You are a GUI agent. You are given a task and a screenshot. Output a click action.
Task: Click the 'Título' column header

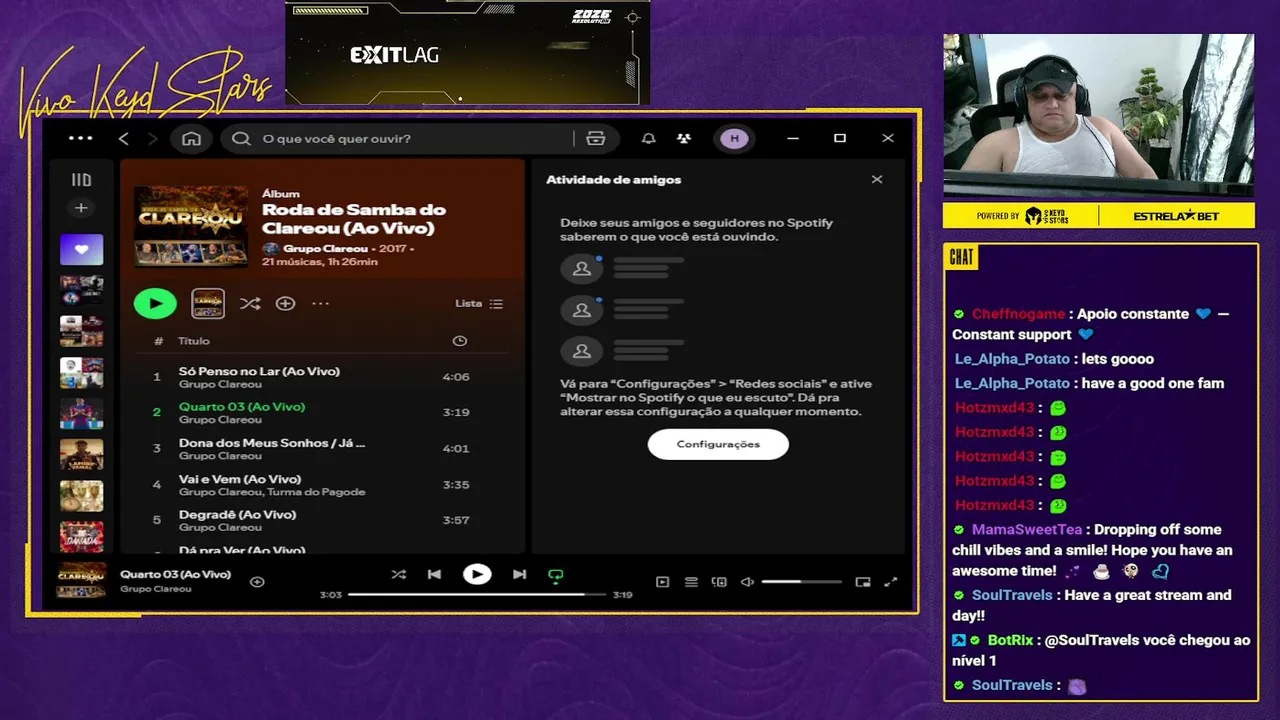[193, 341]
